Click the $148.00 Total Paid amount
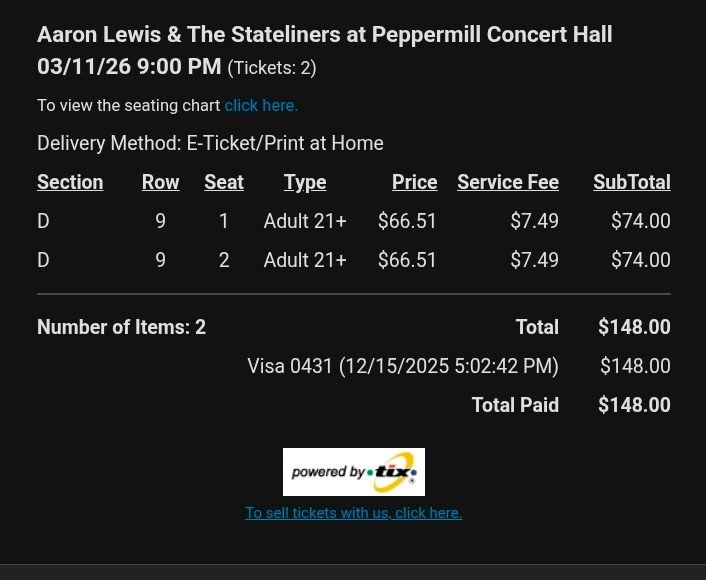The height and width of the screenshot is (580, 706). coord(634,405)
